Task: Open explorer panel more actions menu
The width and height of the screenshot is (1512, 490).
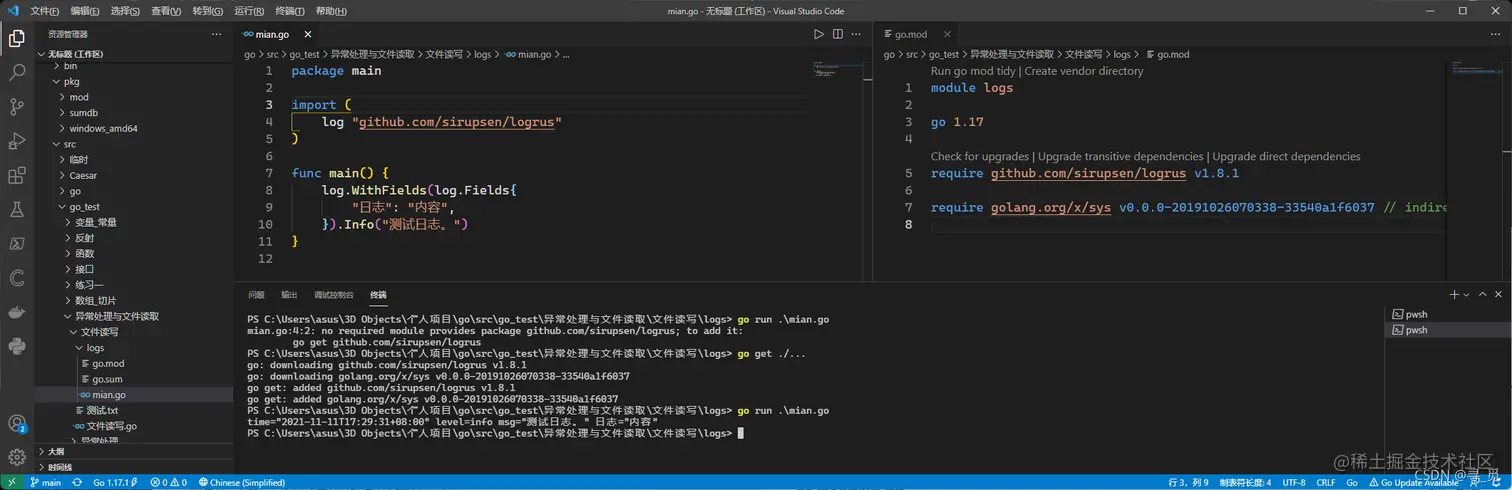Action: [x=216, y=34]
